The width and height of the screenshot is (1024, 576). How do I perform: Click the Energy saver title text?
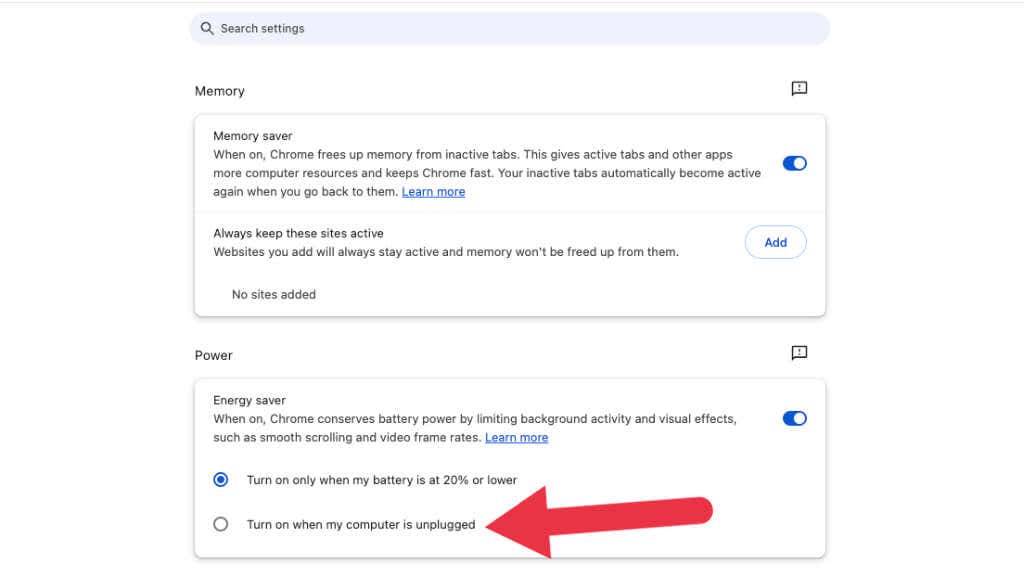(249, 401)
